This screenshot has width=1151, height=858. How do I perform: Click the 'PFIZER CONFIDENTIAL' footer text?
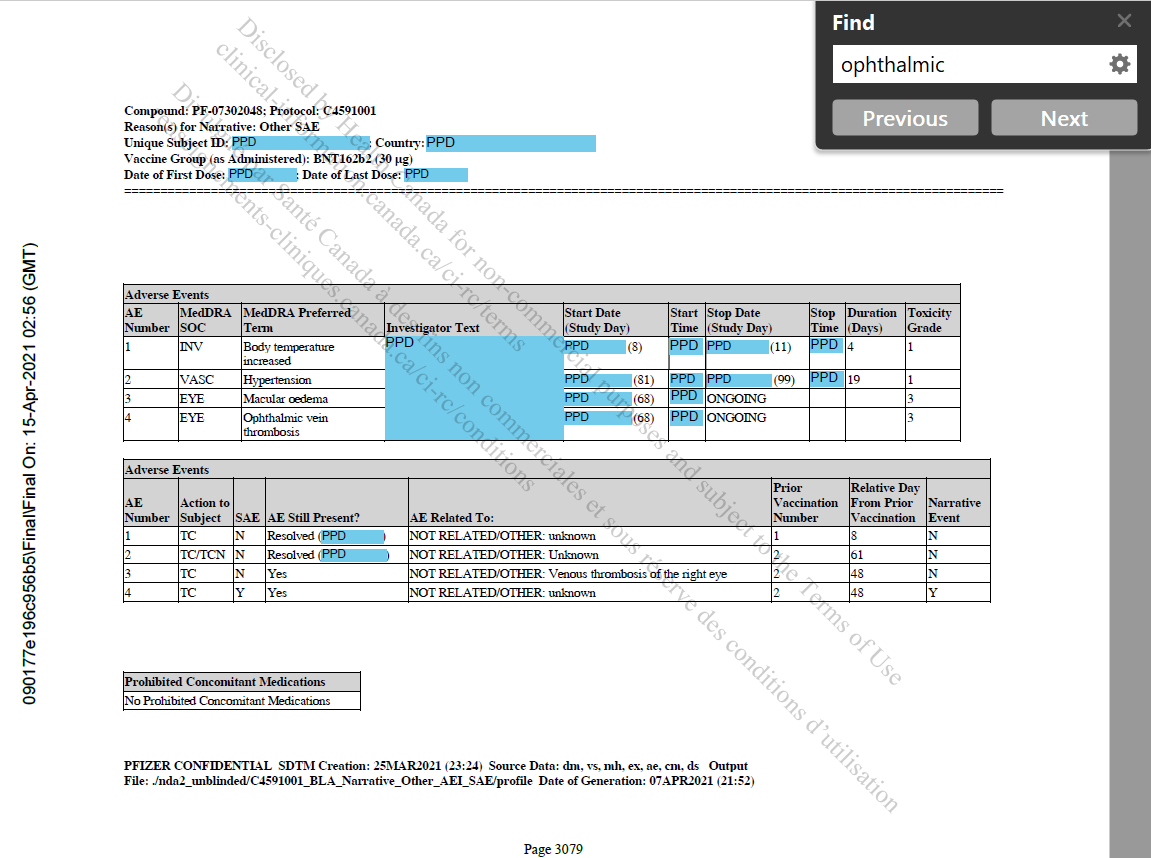(197, 766)
